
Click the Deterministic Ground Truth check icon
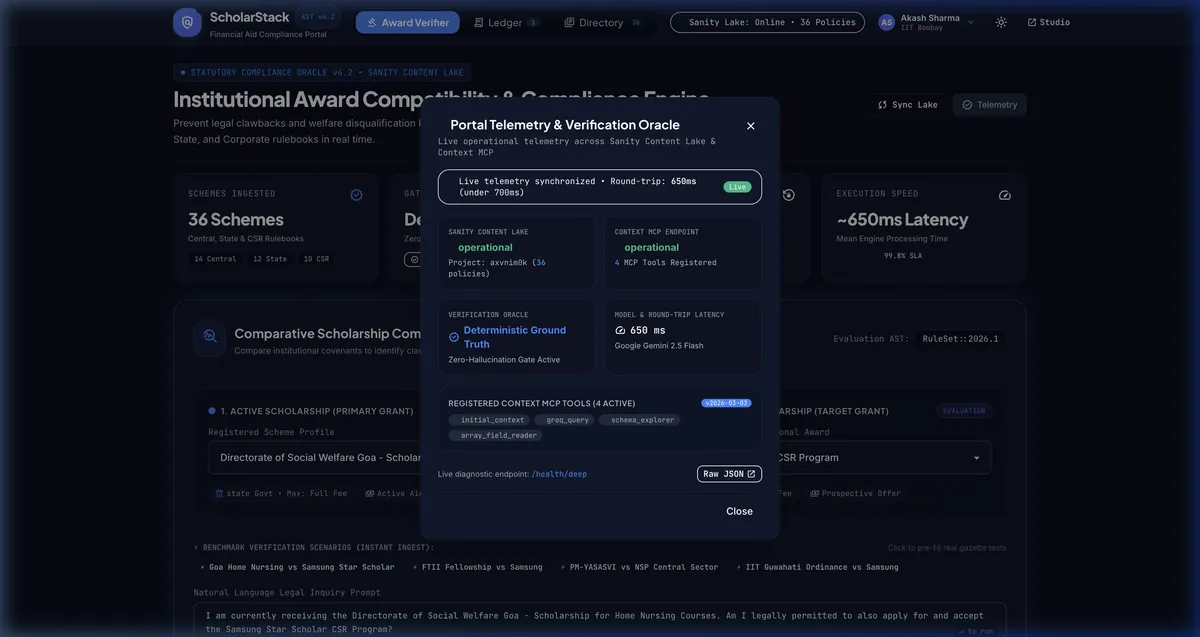(454, 337)
